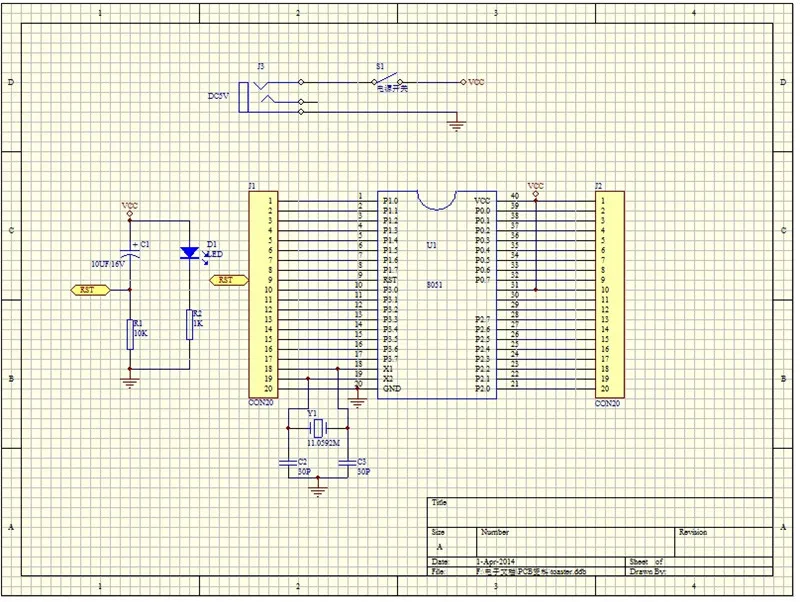Image resolution: width=800 pixels, height=602 pixels.
Task: Select the RST port left of R1
Action: pyautogui.click(x=90, y=290)
